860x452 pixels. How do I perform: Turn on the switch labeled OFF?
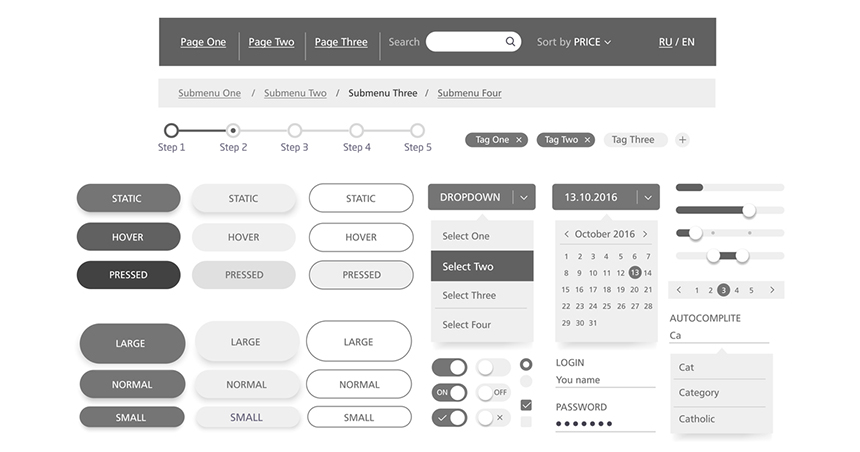click(x=493, y=392)
